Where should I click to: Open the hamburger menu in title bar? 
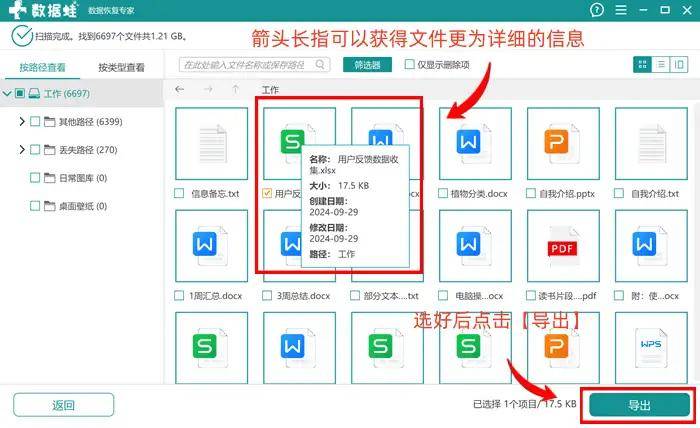620,10
